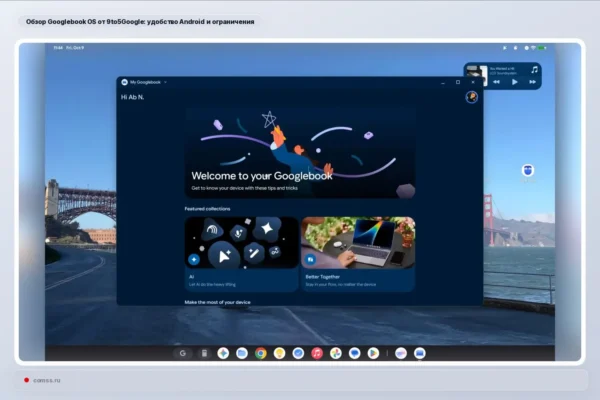Expand the My Googlebook title dropdown arrow
The image size is (600, 400).
coord(165,82)
